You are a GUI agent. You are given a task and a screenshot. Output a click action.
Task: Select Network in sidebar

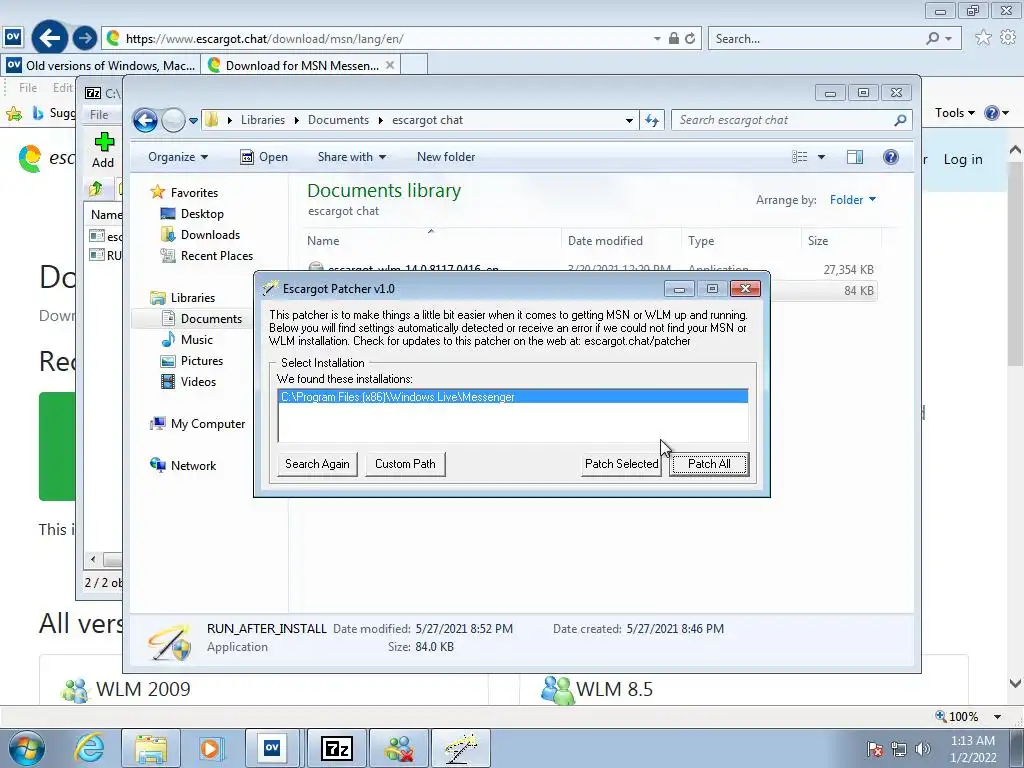193,466
